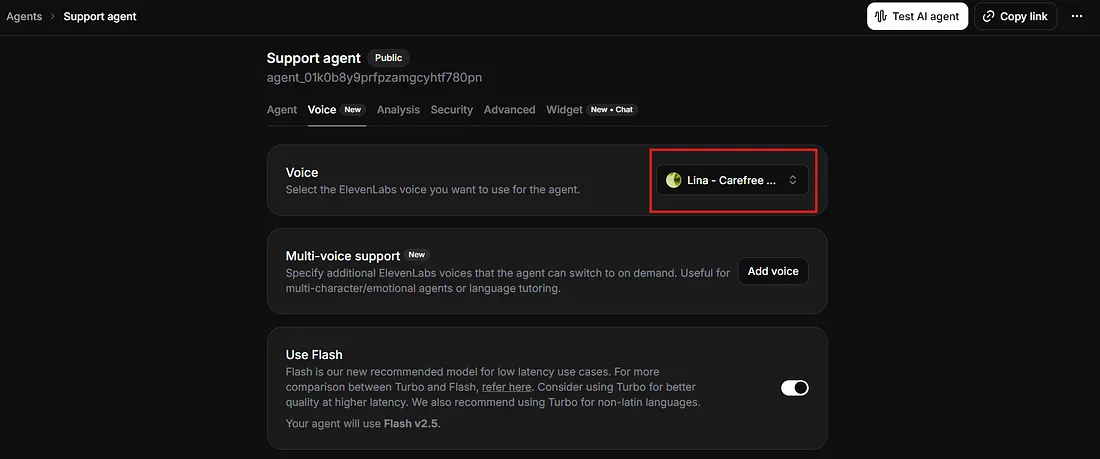Click the Use Flash heading
Screen dimensions: 1100x459
314,354
